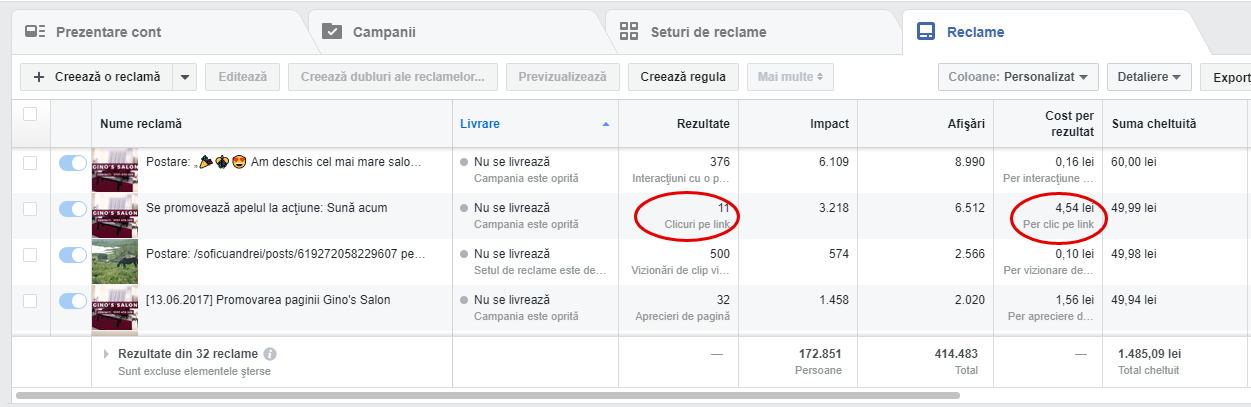Tick the select-all checkbox in the header
The image size is (1251, 407).
(x=30, y=114)
